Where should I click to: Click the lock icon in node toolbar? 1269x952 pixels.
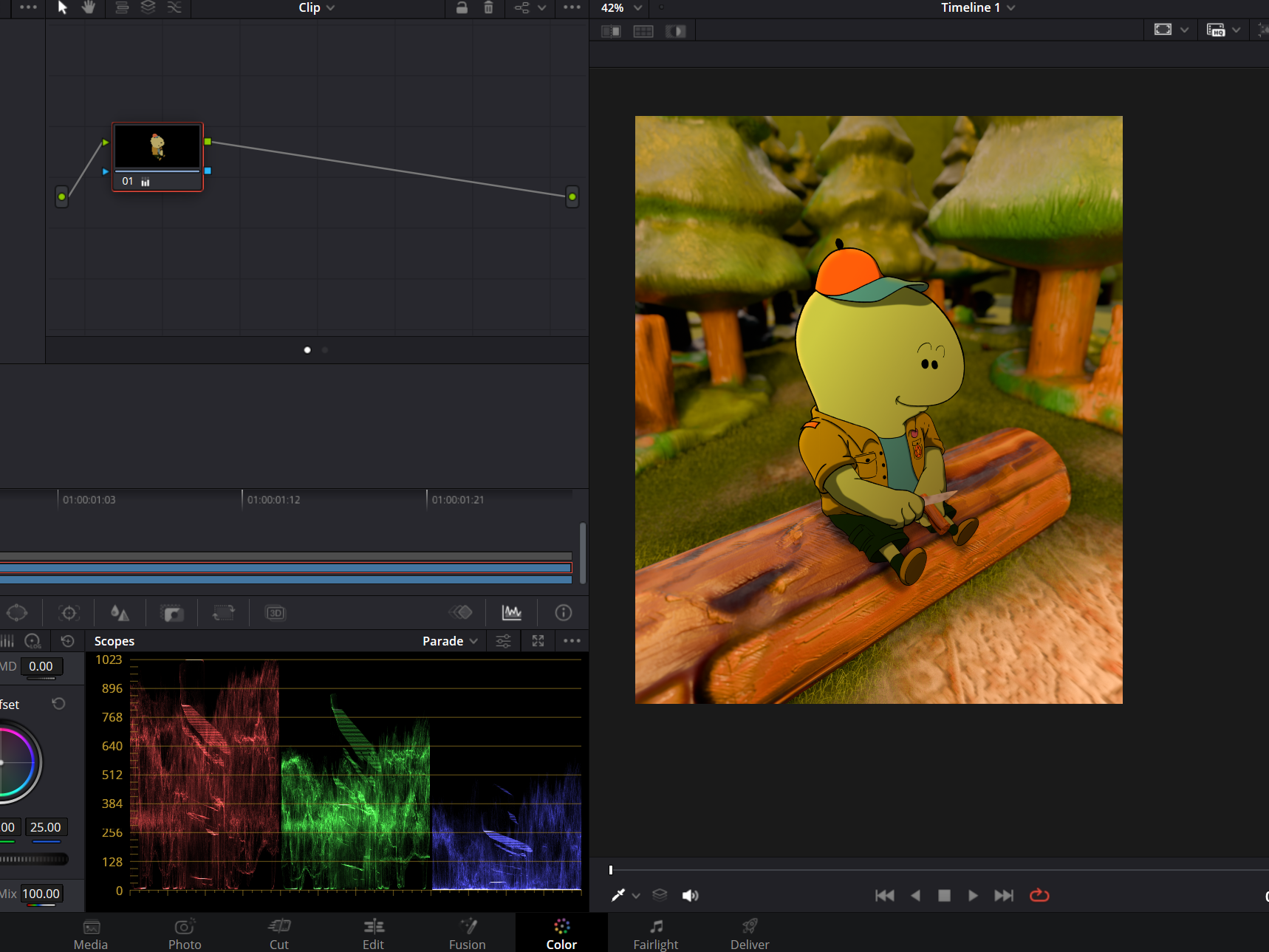click(462, 7)
